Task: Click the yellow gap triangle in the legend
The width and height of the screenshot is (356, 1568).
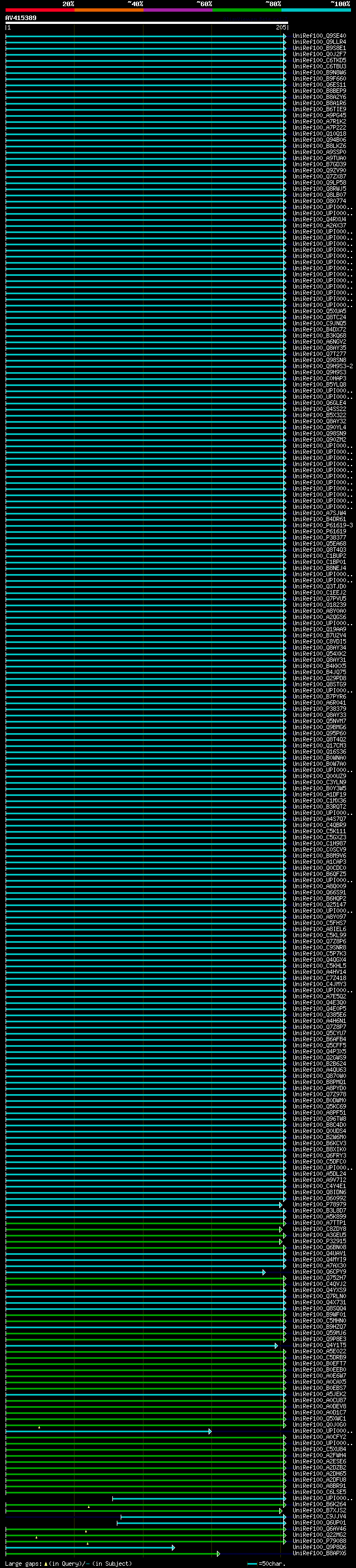Action: pyautogui.click(x=46, y=1563)
